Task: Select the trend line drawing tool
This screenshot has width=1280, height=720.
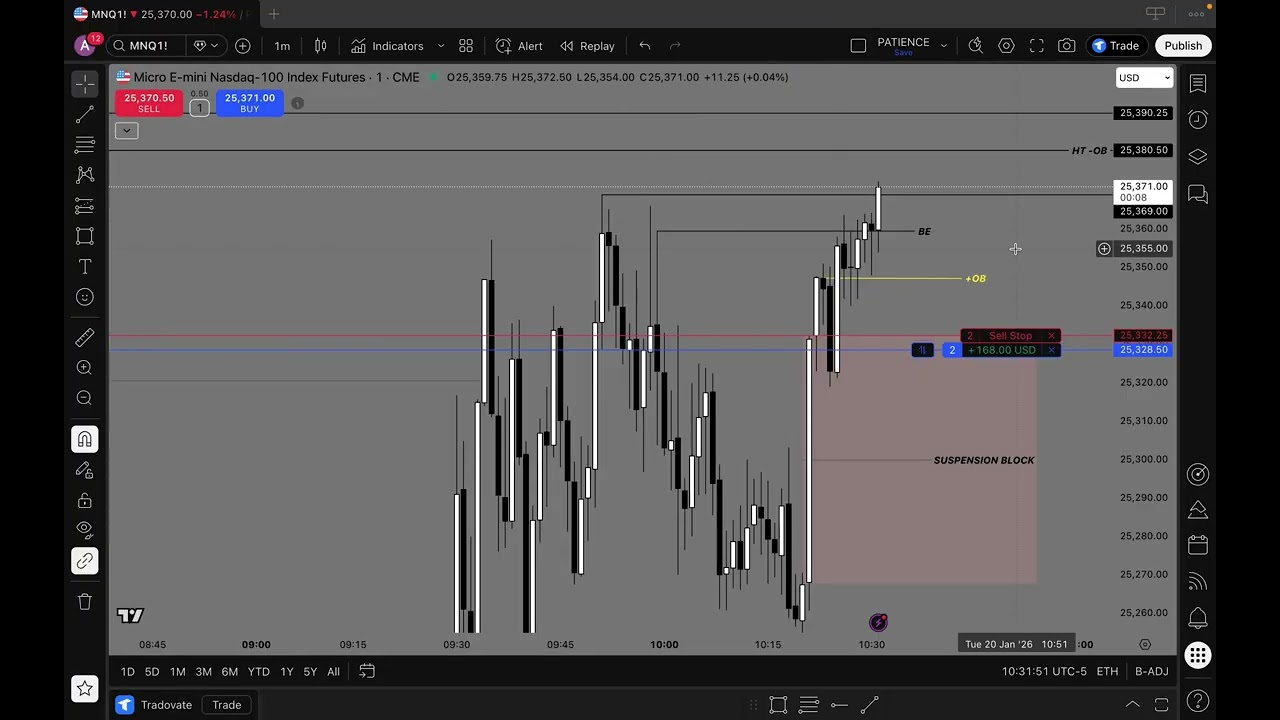Action: coord(85,115)
